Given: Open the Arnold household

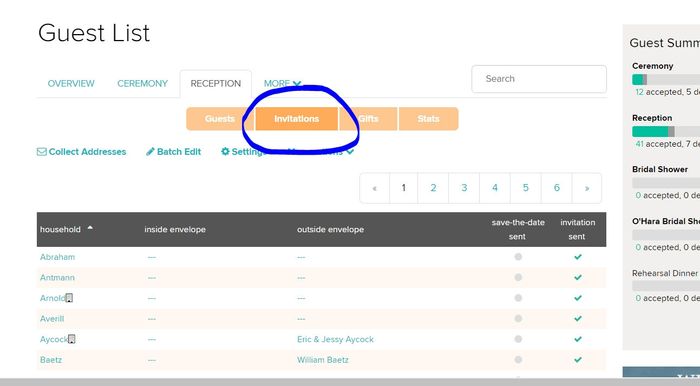Looking at the screenshot, I should pos(53,298).
